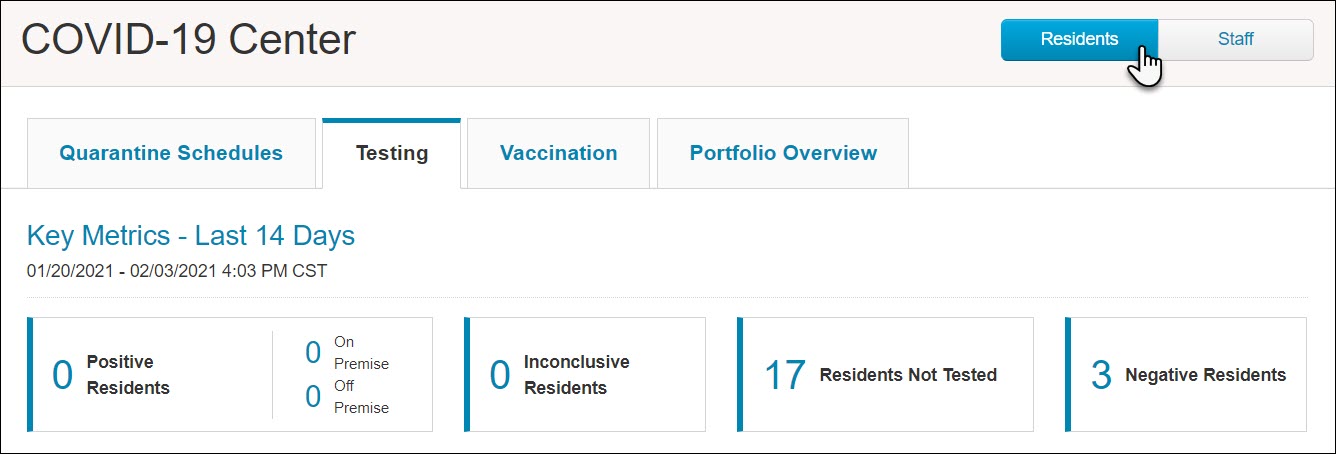
Task: Click the Key Metrics - Last 14 Days heading
Action: coord(191,236)
